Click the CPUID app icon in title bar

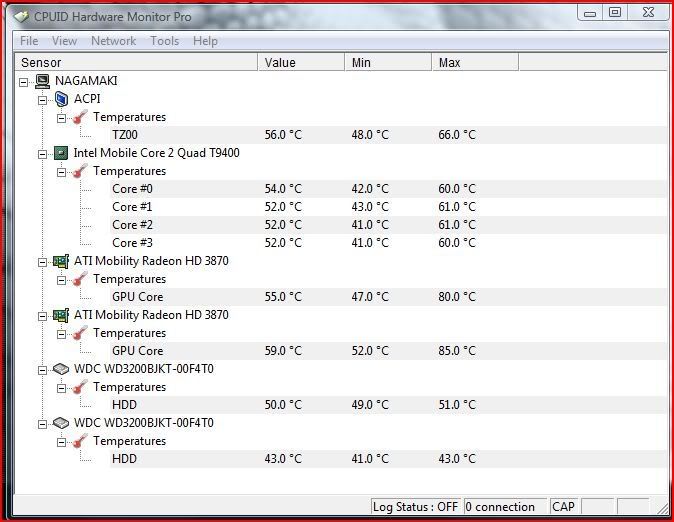21,17
